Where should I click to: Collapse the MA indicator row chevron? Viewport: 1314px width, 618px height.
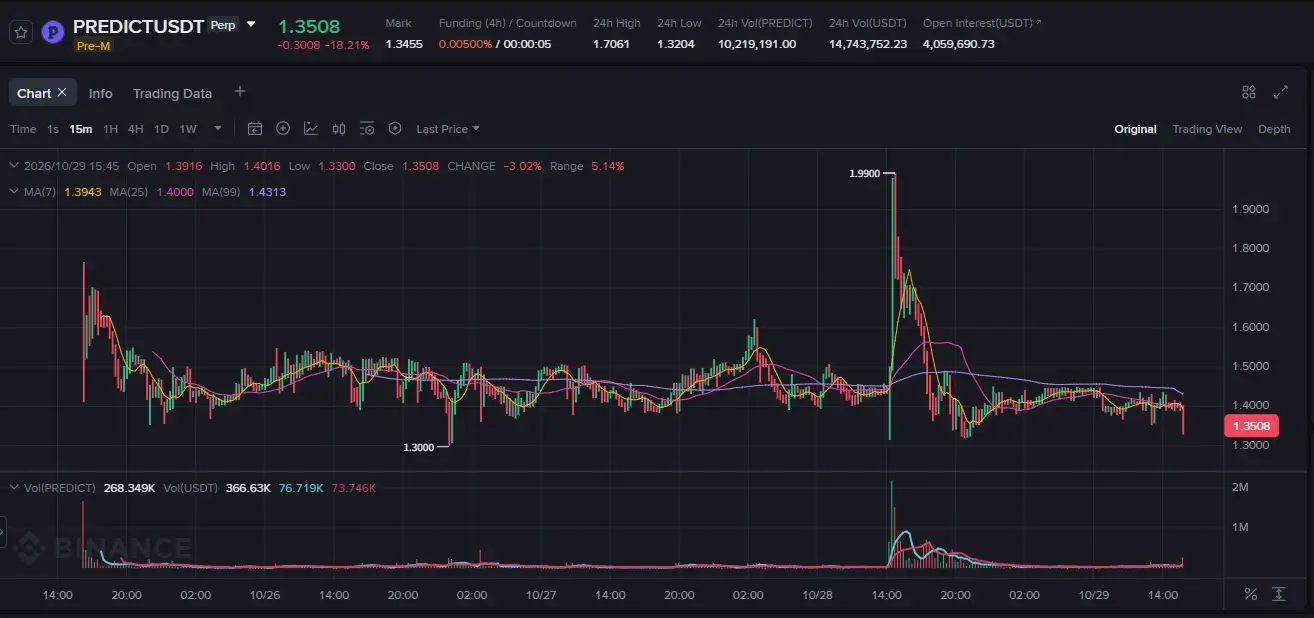pyautogui.click(x=13, y=191)
